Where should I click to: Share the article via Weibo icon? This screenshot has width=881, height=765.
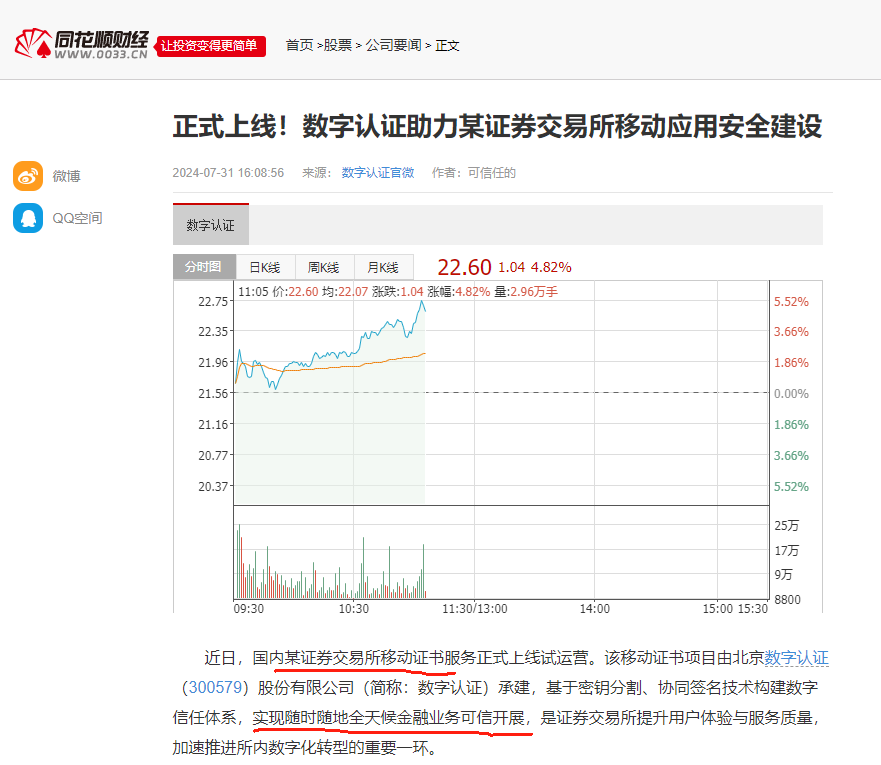click(28, 176)
